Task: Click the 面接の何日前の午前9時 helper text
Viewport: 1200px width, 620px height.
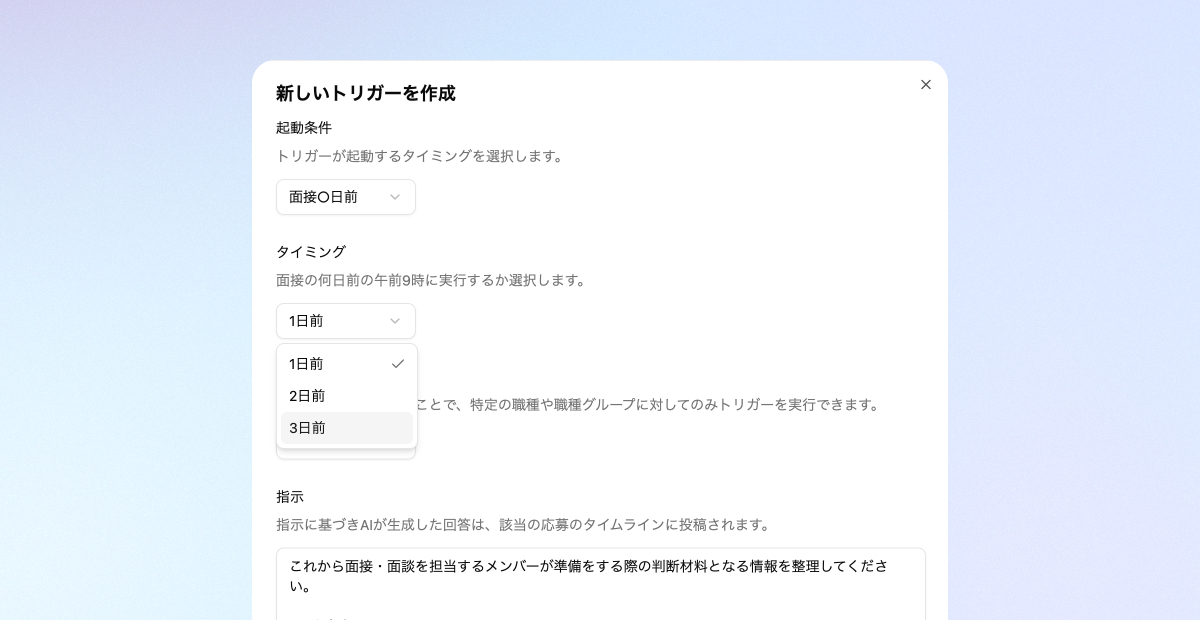Action: pos(431,280)
